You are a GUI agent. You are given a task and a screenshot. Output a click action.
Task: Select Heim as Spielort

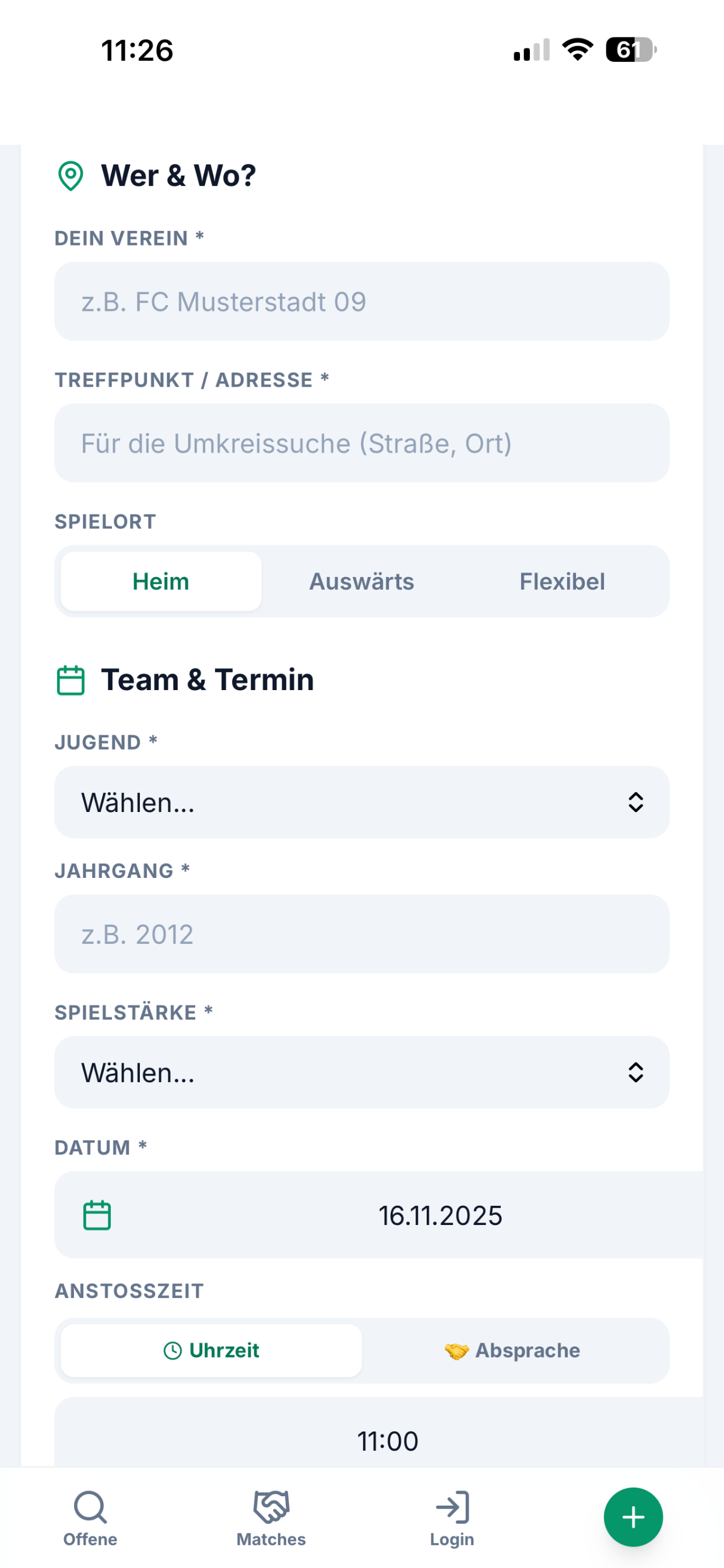161,582
